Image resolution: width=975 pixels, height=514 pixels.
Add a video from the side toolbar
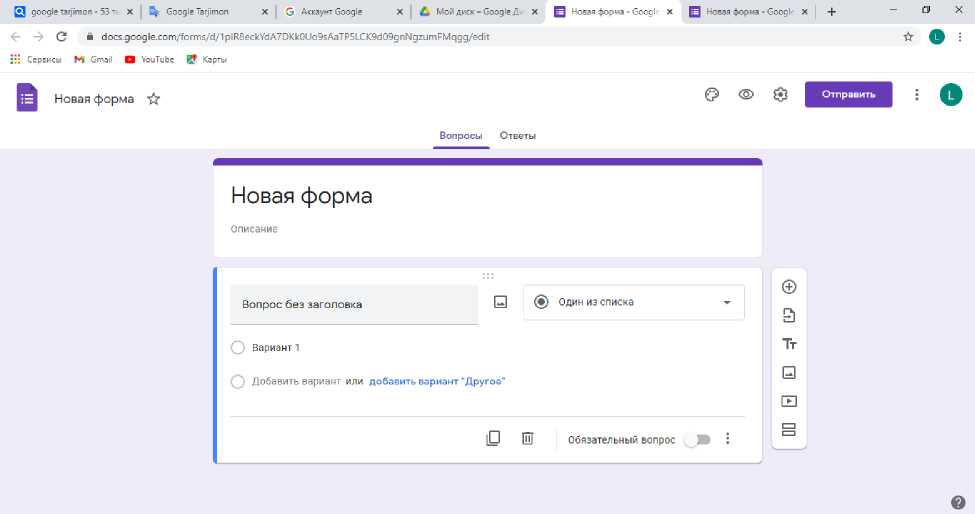pyautogui.click(x=789, y=401)
